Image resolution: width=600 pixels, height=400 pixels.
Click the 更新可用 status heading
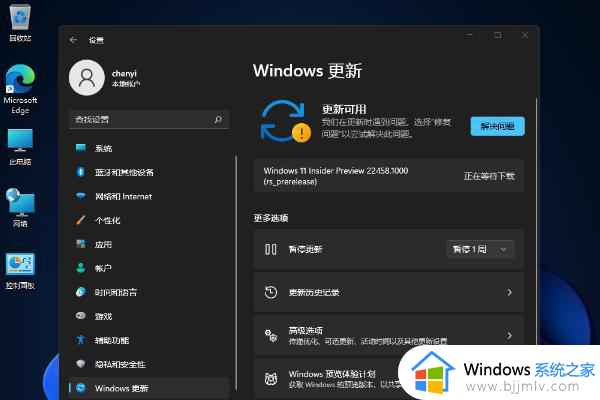pyautogui.click(x=344, y=109)
